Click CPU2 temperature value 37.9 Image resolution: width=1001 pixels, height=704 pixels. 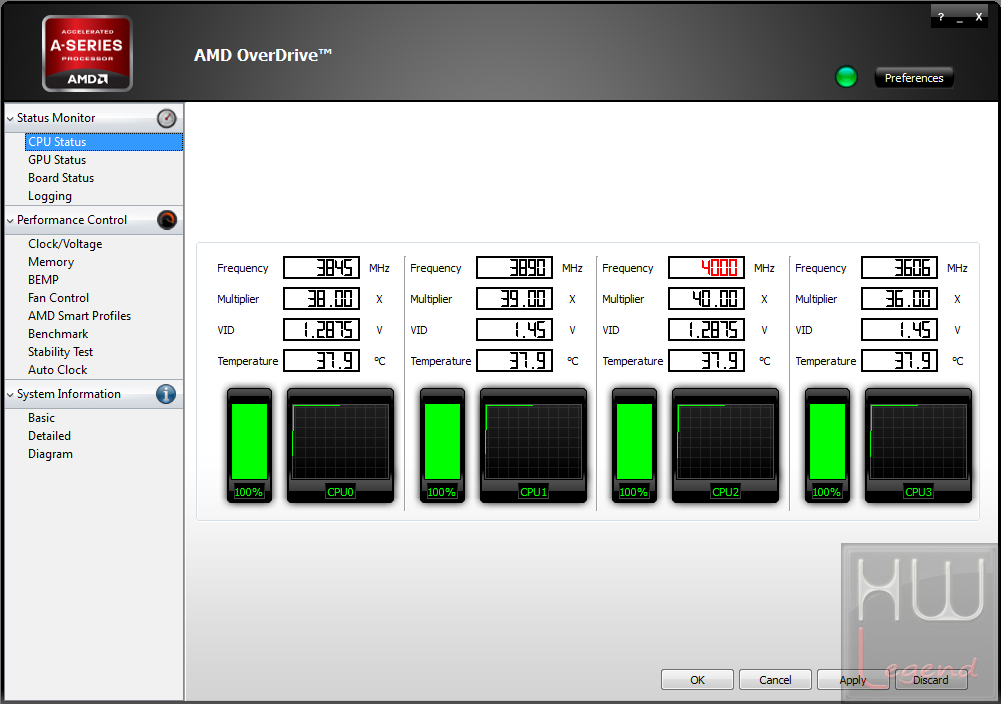707,361
